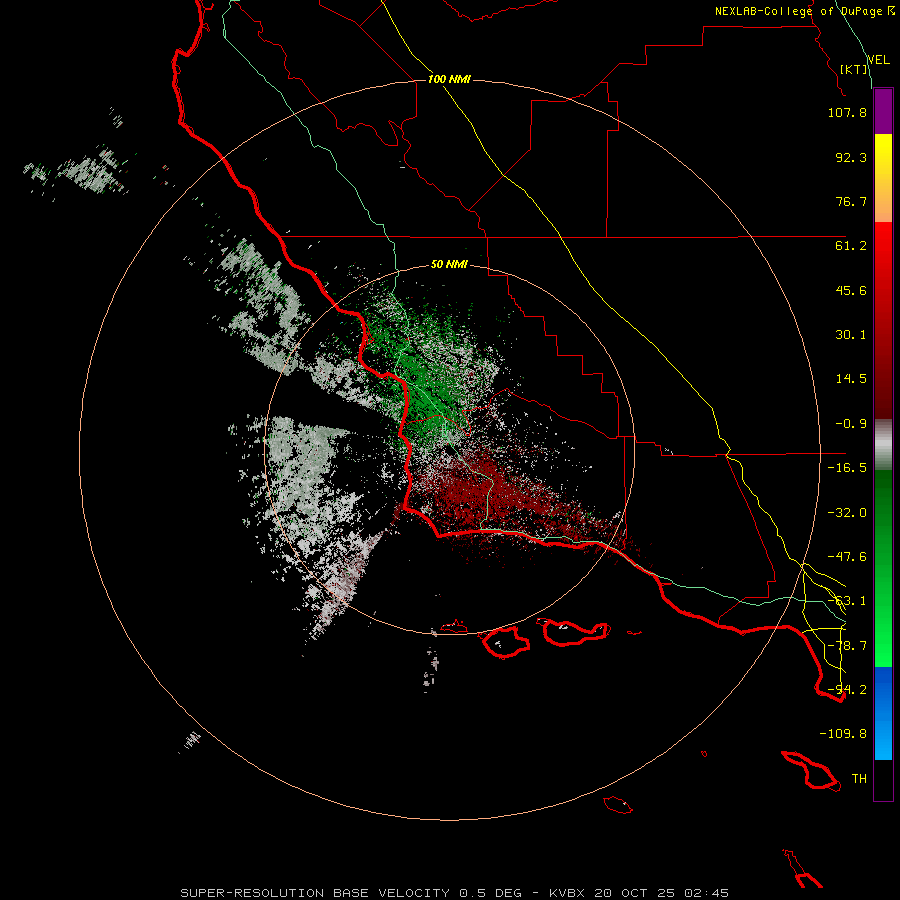
Task: Click the 100 NMI range ring label
Action: [449, 79]
